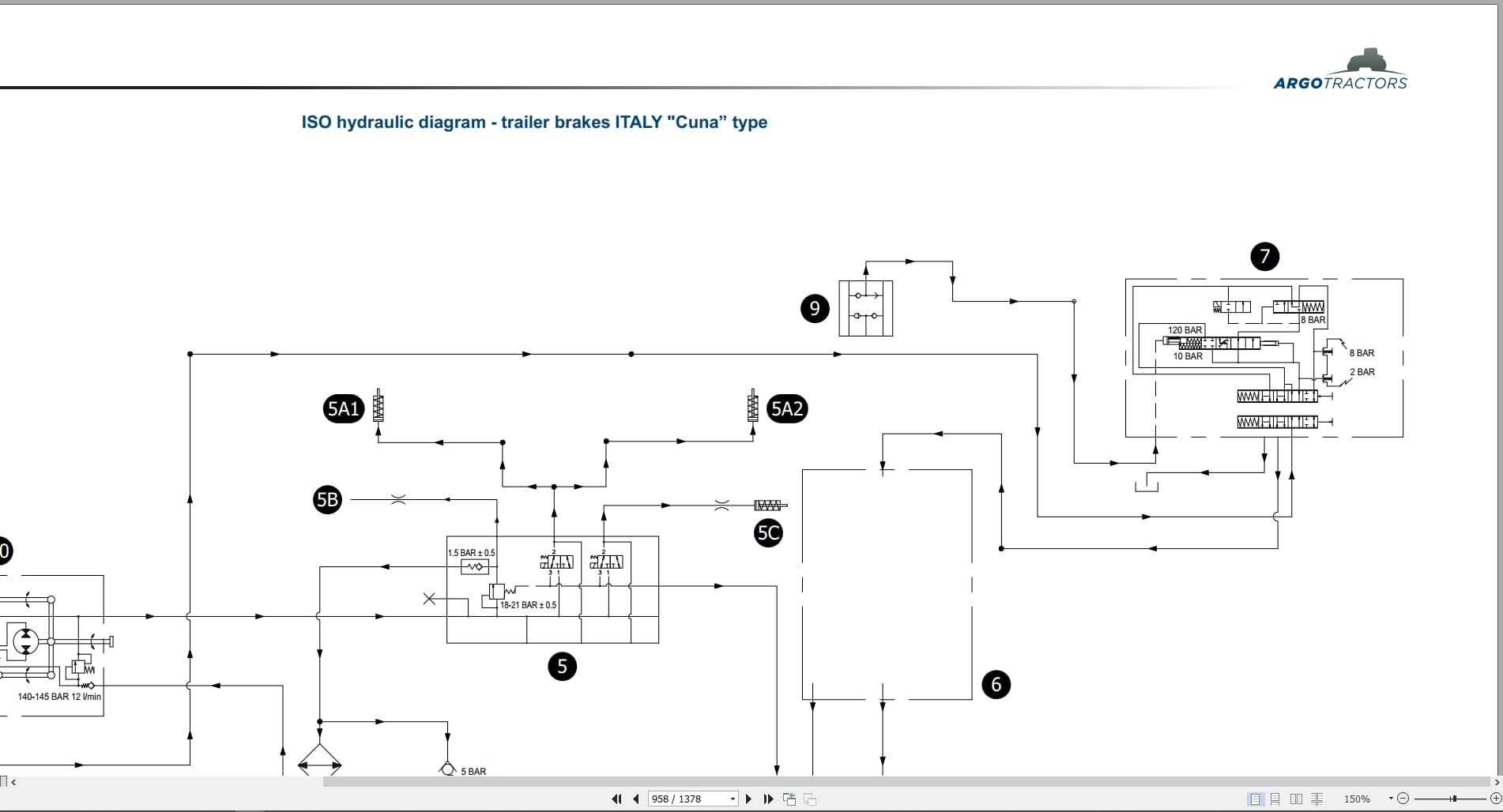
Task: Click the 150% zoom value
Action: [x=1357, y=799]
